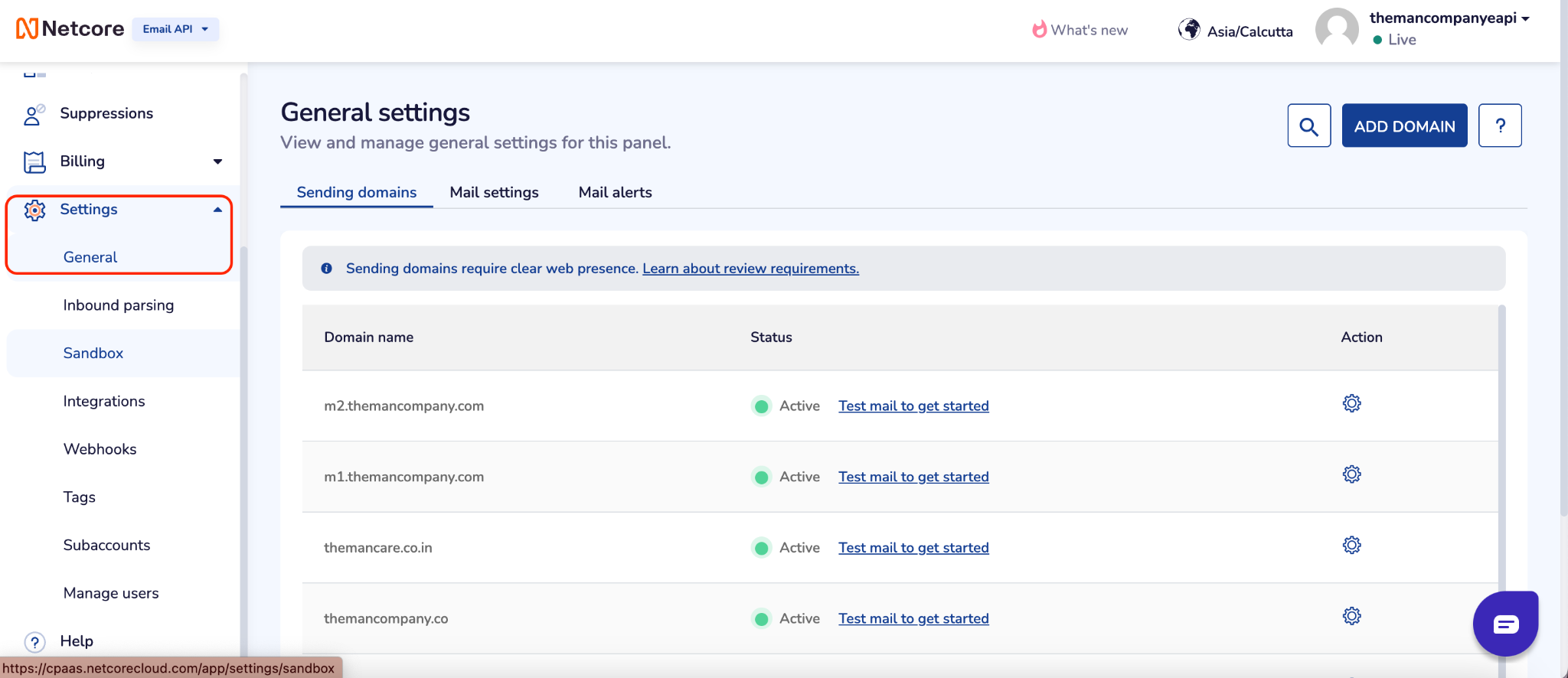The width and height of the screenshot is (1568, 678).
Task: Click the What's new link
Action: click(1089, 30)
